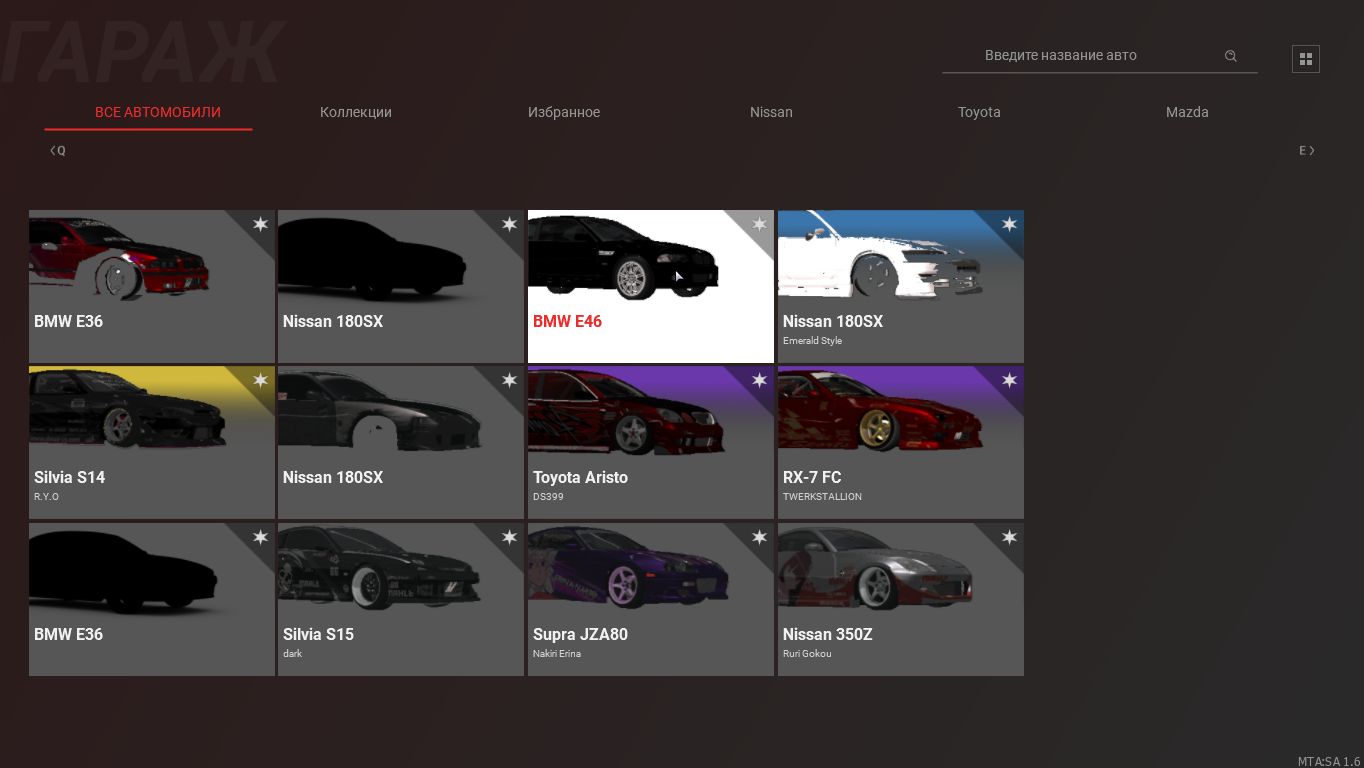The height and width of the screenshot is (768, 1364).
Task: Select the Toyota Aristo car image
Action: point(624,413)
